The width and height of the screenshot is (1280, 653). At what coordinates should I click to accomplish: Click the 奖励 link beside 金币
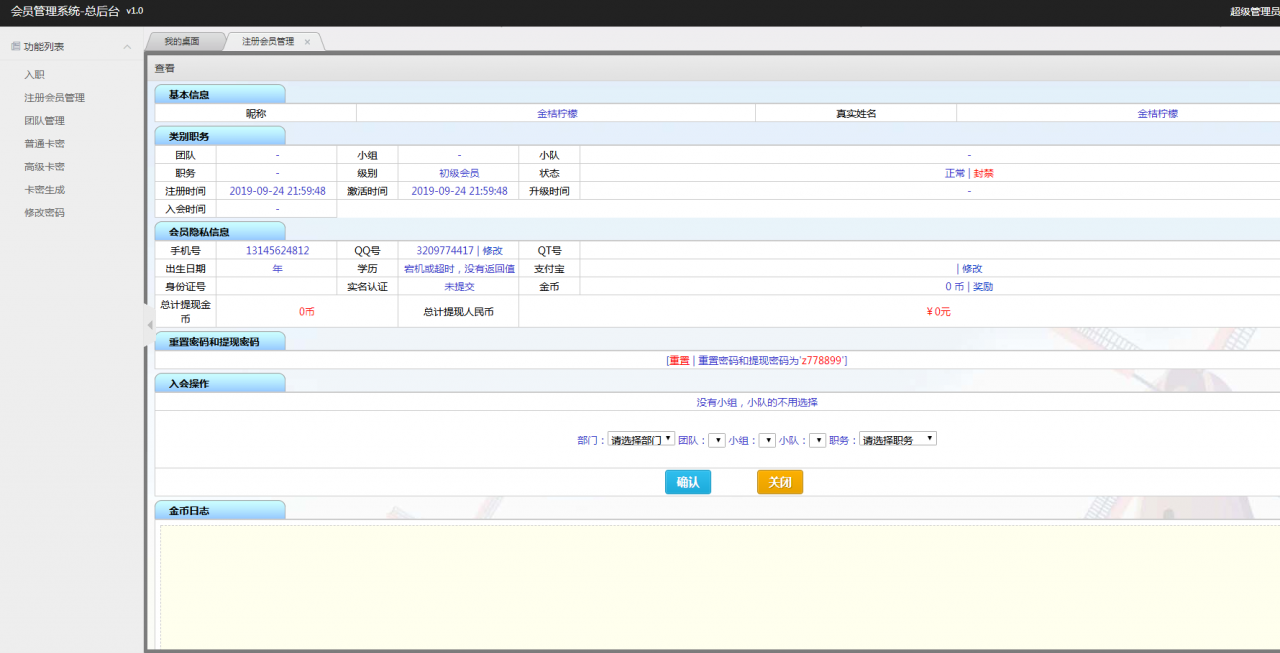(x=983, y=286)
